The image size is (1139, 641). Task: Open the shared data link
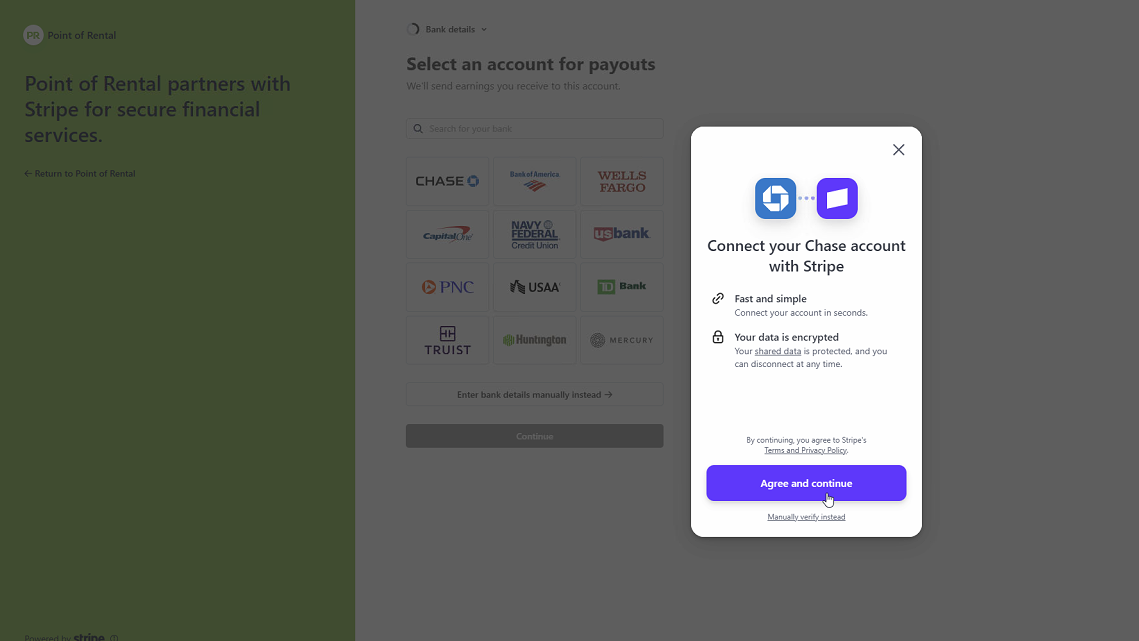[777, 352]
